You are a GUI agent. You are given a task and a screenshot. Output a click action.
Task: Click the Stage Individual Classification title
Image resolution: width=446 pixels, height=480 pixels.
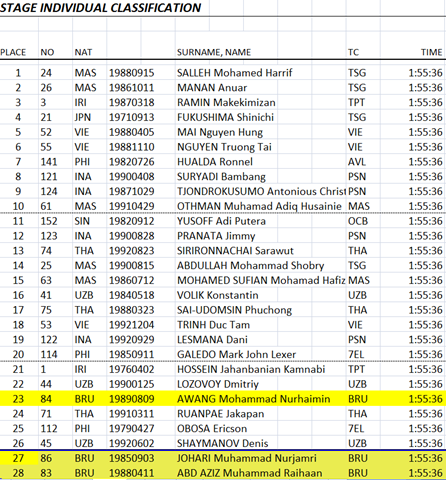tap(101, 7)
